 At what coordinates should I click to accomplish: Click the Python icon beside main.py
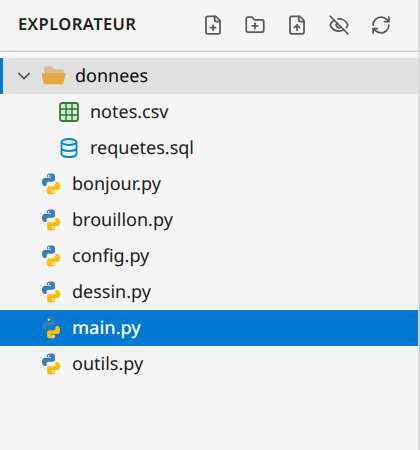[x=51, y=328]
